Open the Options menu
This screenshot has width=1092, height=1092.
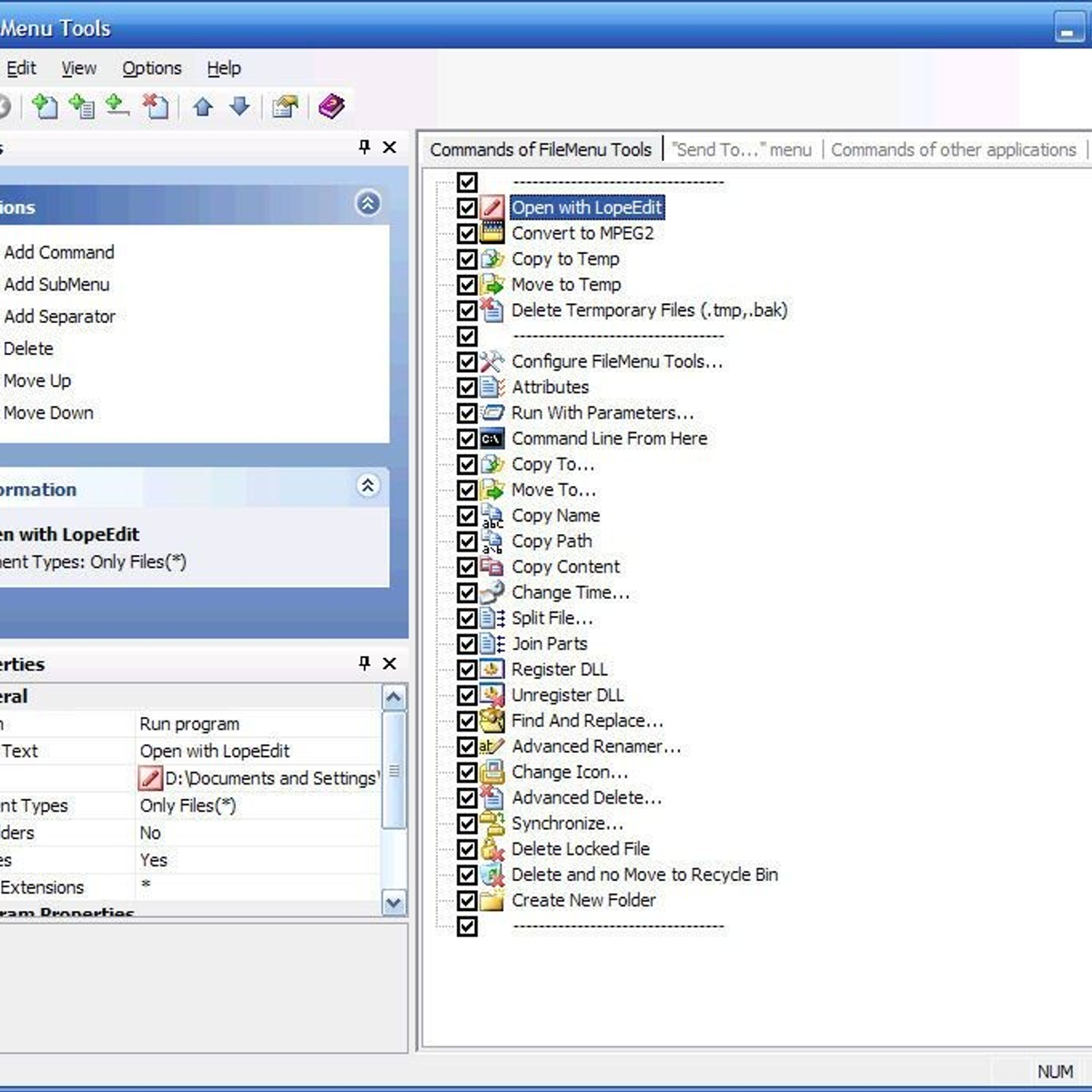(151, 68)
